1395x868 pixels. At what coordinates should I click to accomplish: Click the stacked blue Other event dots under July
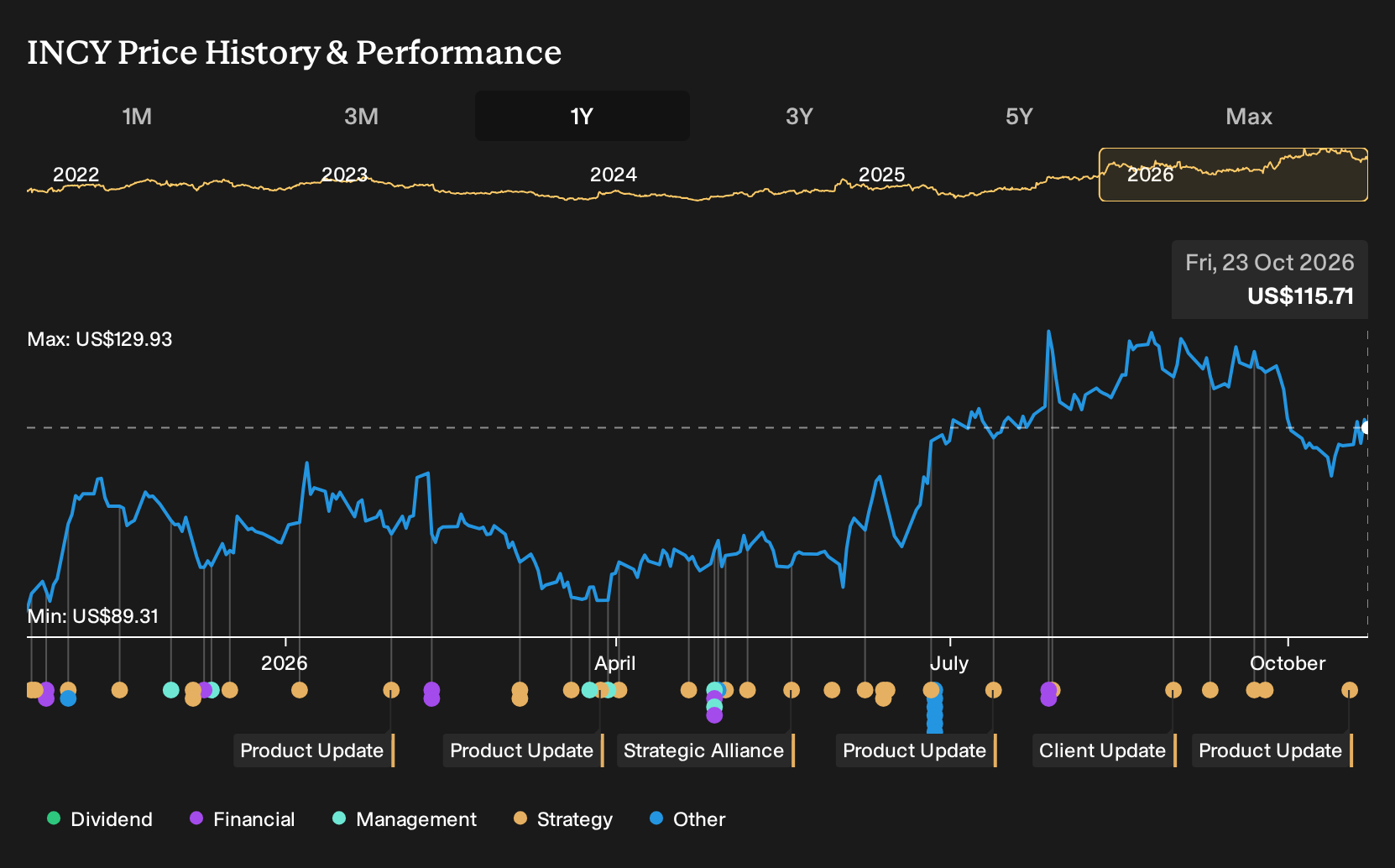click(x=934, y=710)
